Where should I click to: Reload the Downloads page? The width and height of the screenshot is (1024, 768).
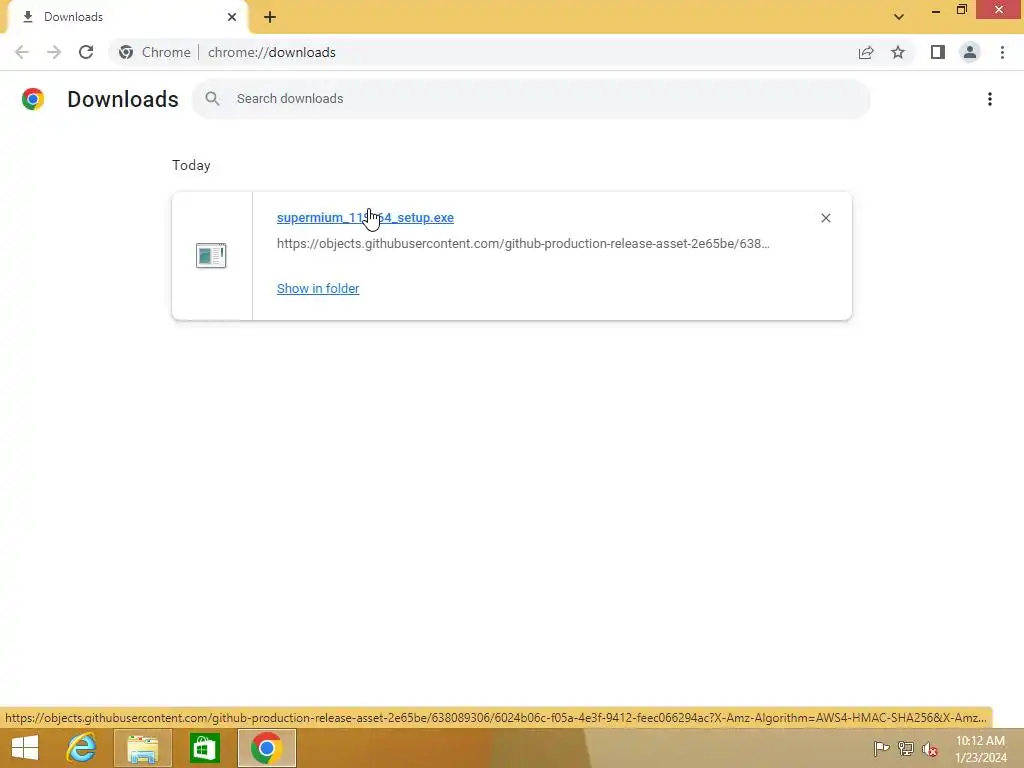tap(86, 52)
